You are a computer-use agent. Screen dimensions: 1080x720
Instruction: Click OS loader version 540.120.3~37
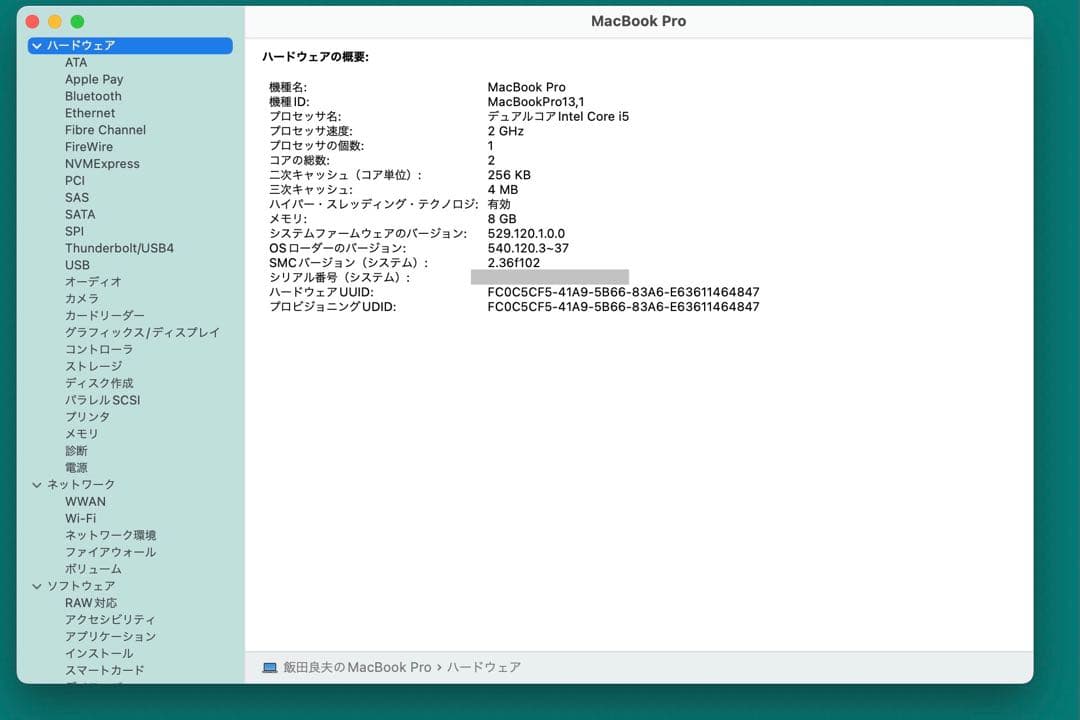[x=528, y=248]
